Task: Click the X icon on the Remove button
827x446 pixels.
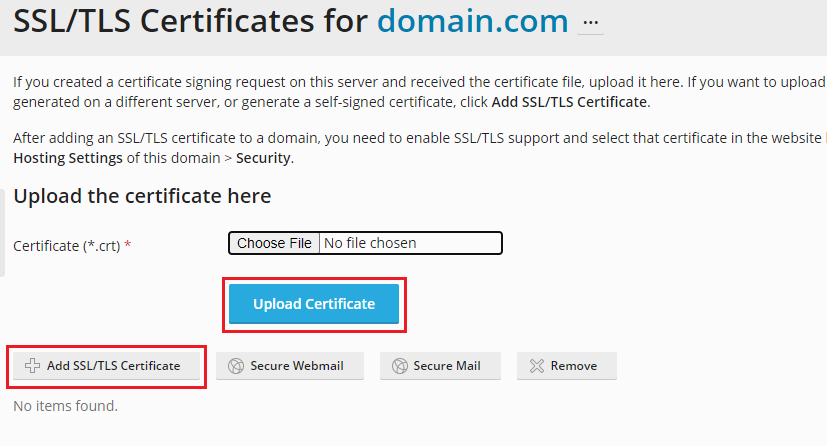Action: pyautogui.click(x=536, y=366)
